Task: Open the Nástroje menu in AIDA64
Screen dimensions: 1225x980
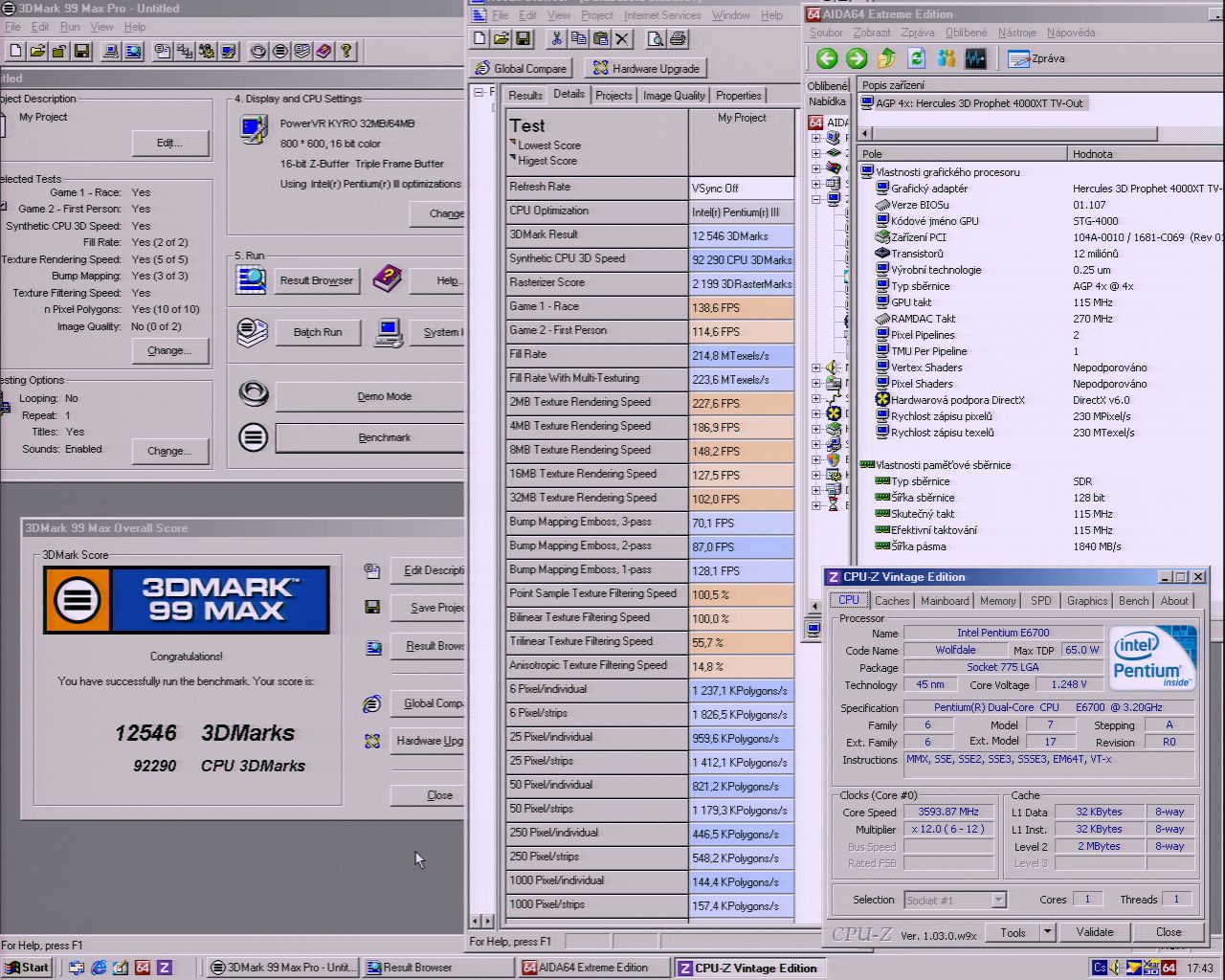Action: (1016, 33)
